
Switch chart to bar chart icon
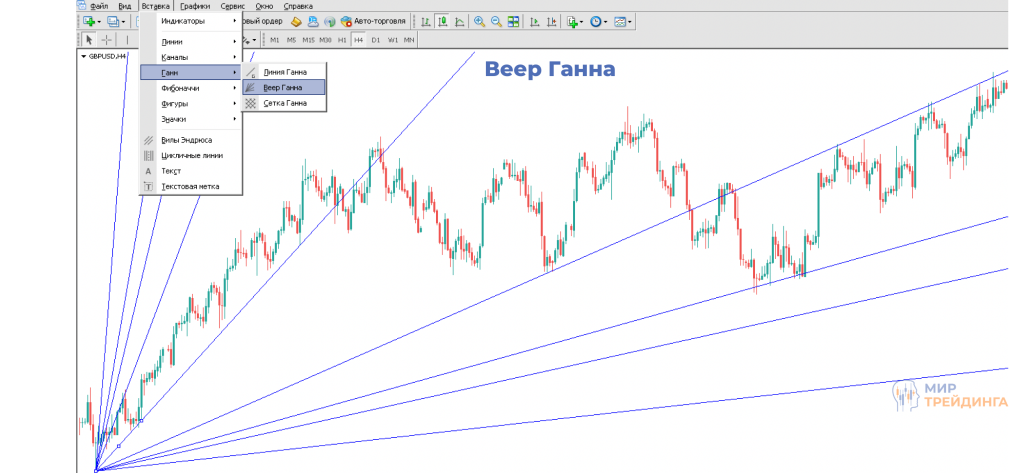pyautogui.click(x=427, y=21)
